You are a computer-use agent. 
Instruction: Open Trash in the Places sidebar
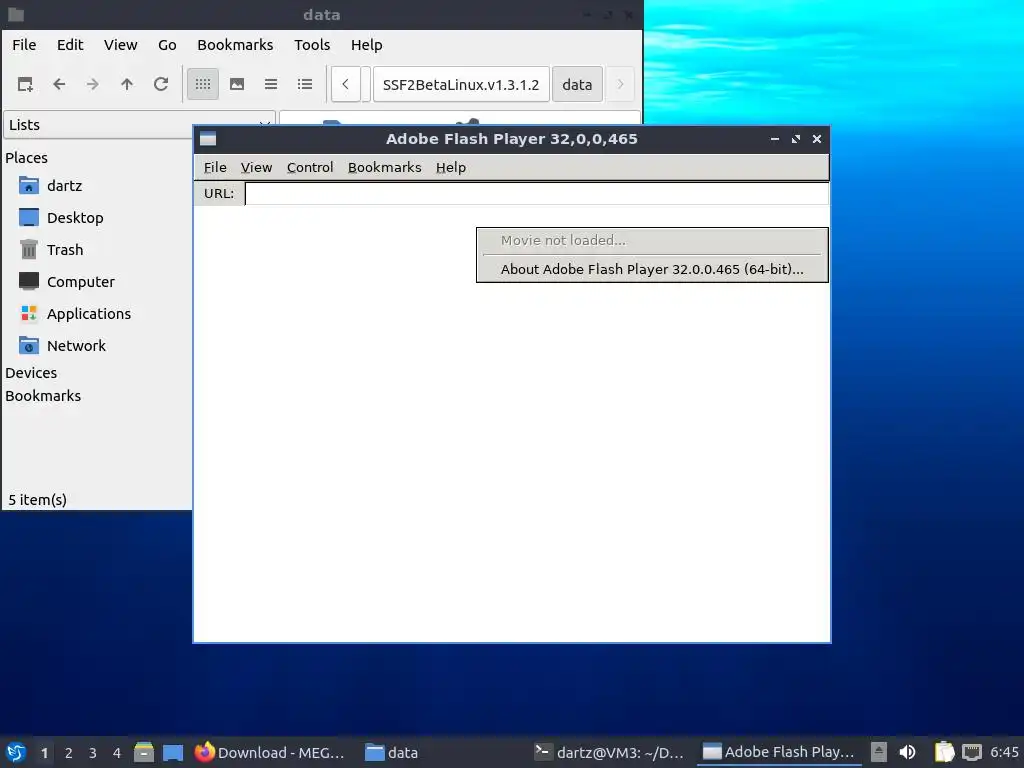51,249
